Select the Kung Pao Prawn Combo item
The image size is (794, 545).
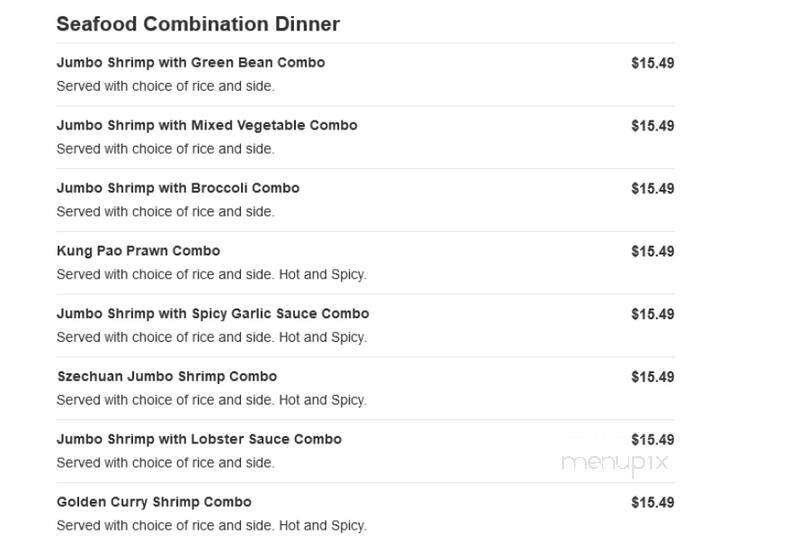[x=138, y=251]
